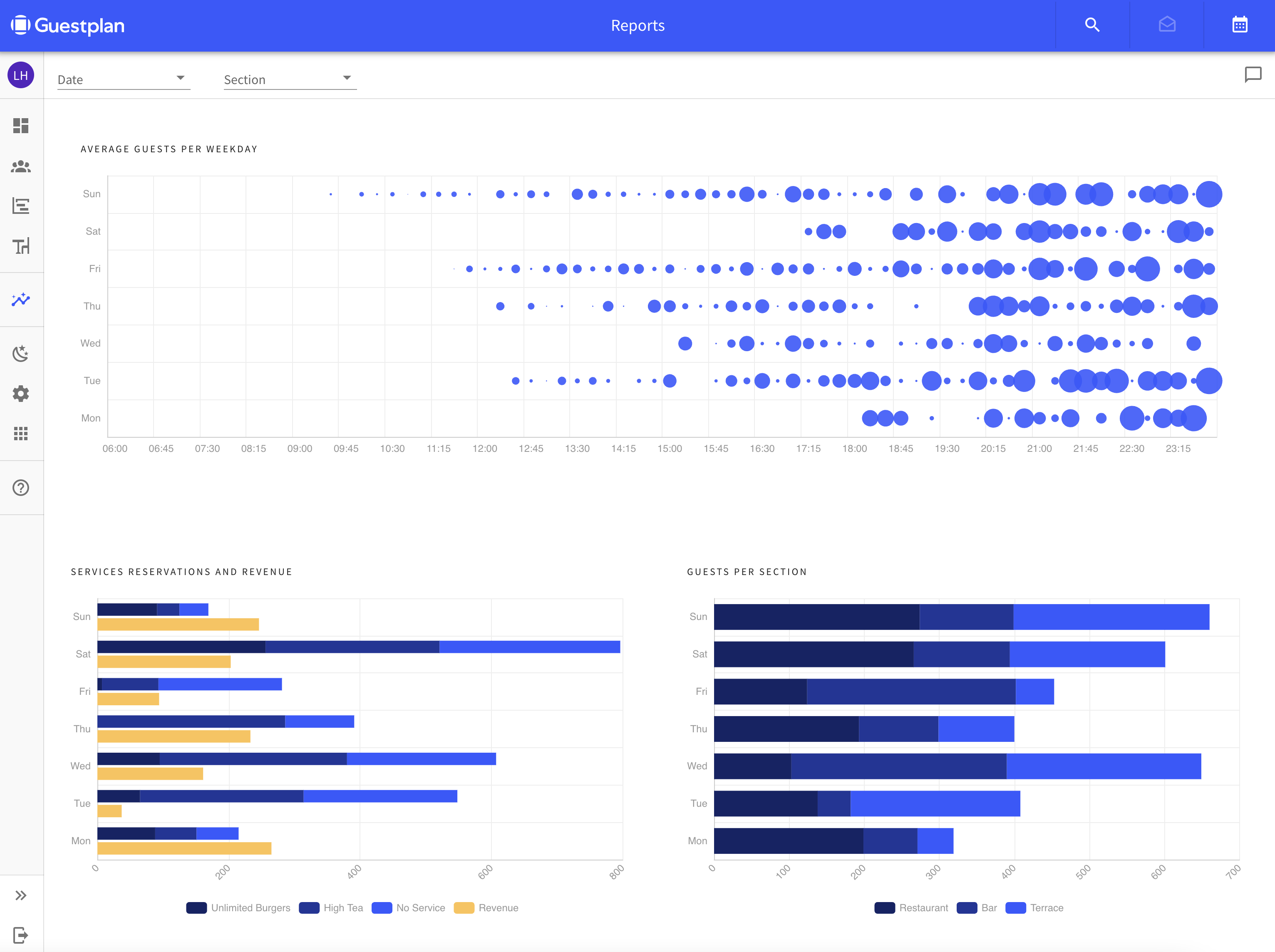Click the High Tea legend color swatch
The image size is (1275, 952).
pos(309,907)
